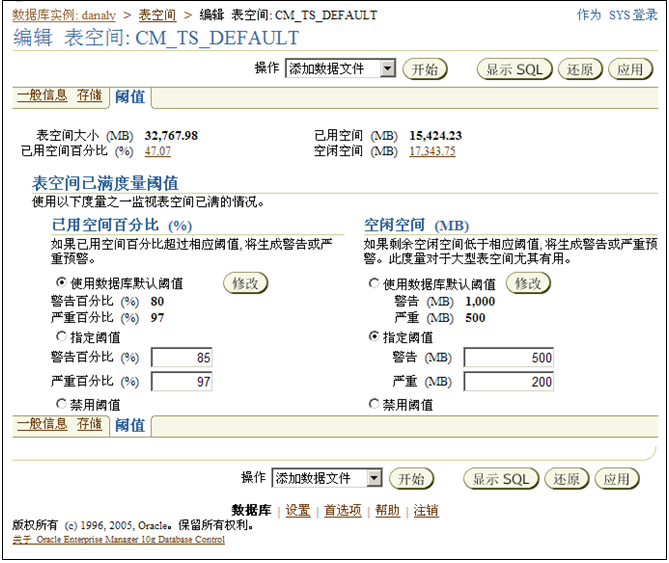Screen dimensions: 669x563
Task: Click the default 严重 (MB) value 500
Action: point(475,318)
